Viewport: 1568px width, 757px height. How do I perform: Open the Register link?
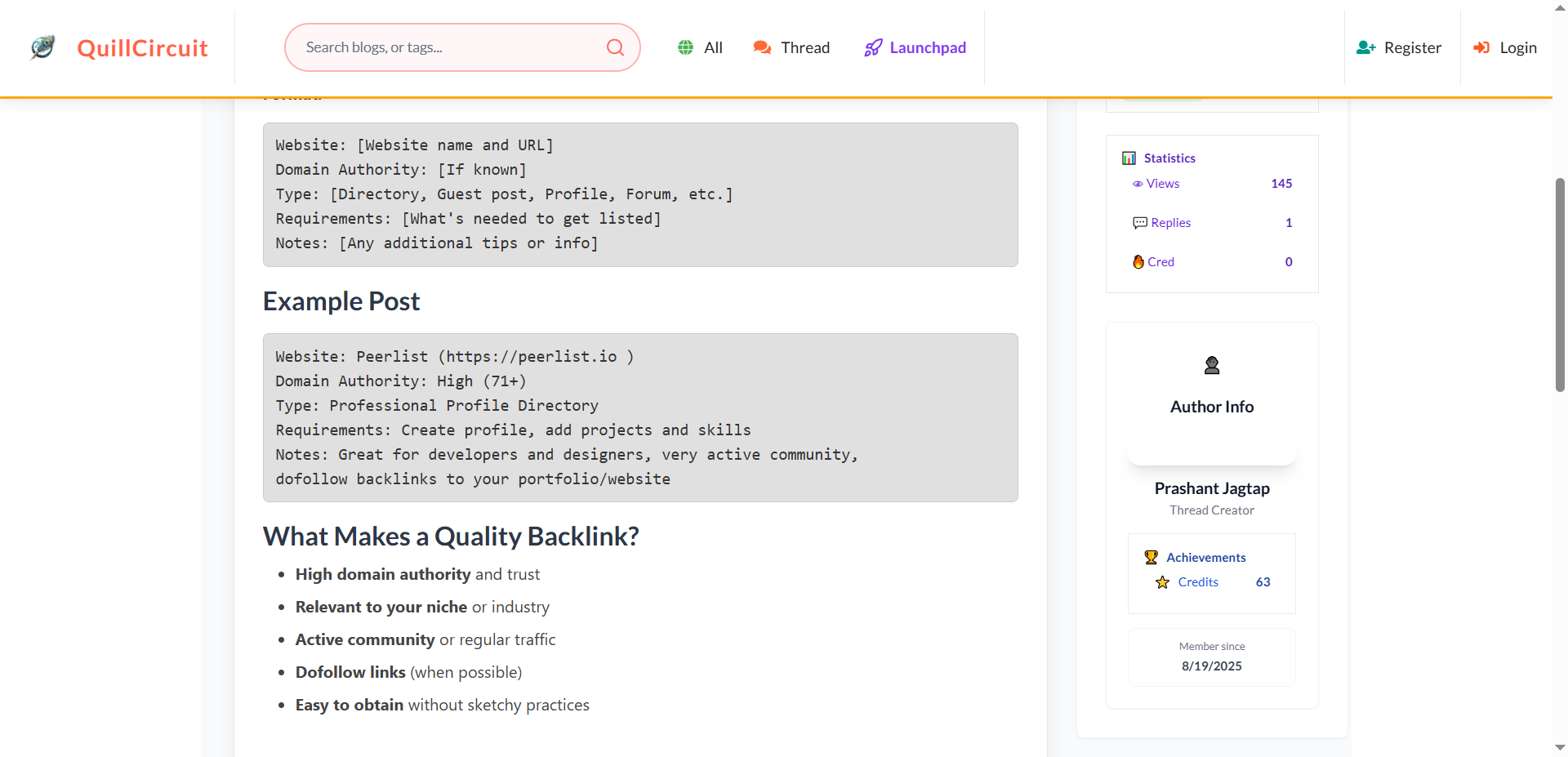click(x=1399, y=47)
